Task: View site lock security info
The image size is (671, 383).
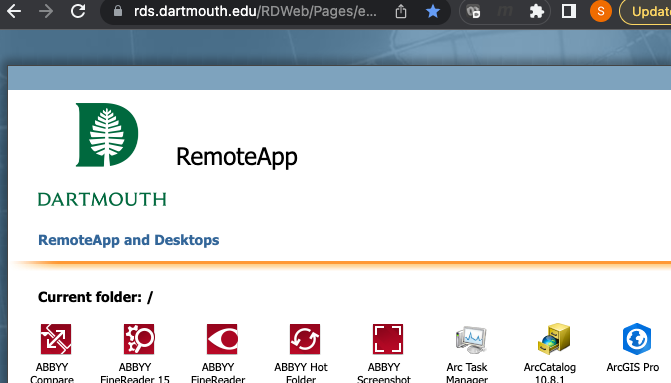Action: (x=118, y=12)
